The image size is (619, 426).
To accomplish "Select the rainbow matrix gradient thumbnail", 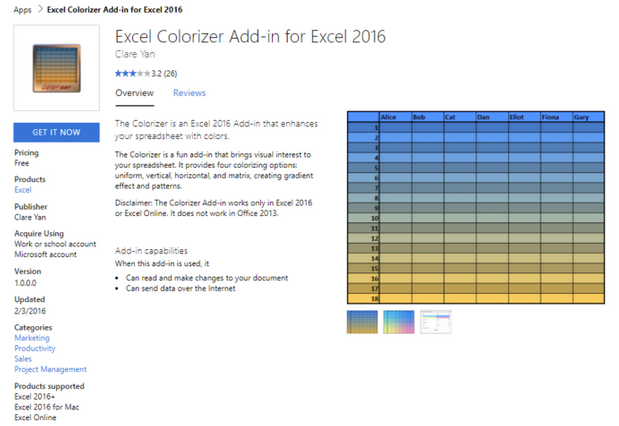I will click(x=399, y=322).
